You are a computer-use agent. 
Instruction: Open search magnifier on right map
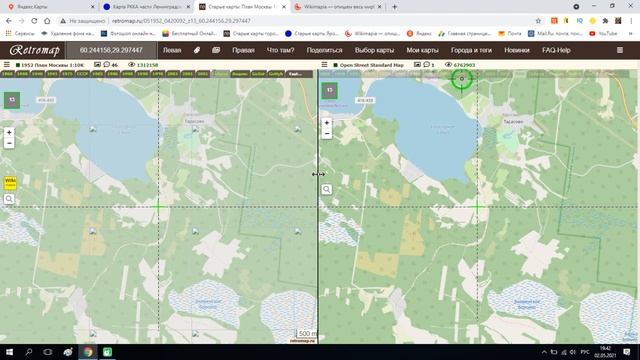[327, 189]
